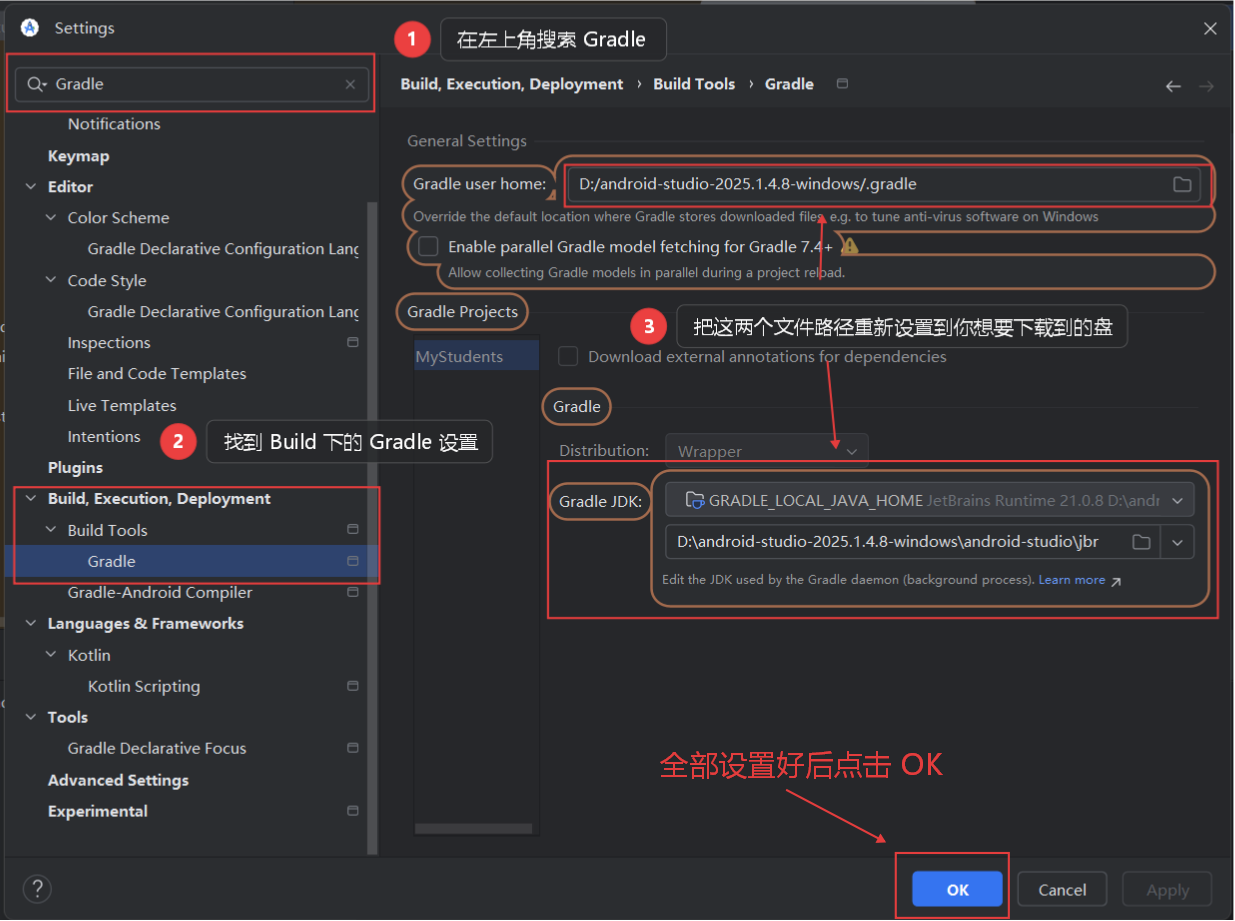Collapse the Kotlin node

point(51,655)
